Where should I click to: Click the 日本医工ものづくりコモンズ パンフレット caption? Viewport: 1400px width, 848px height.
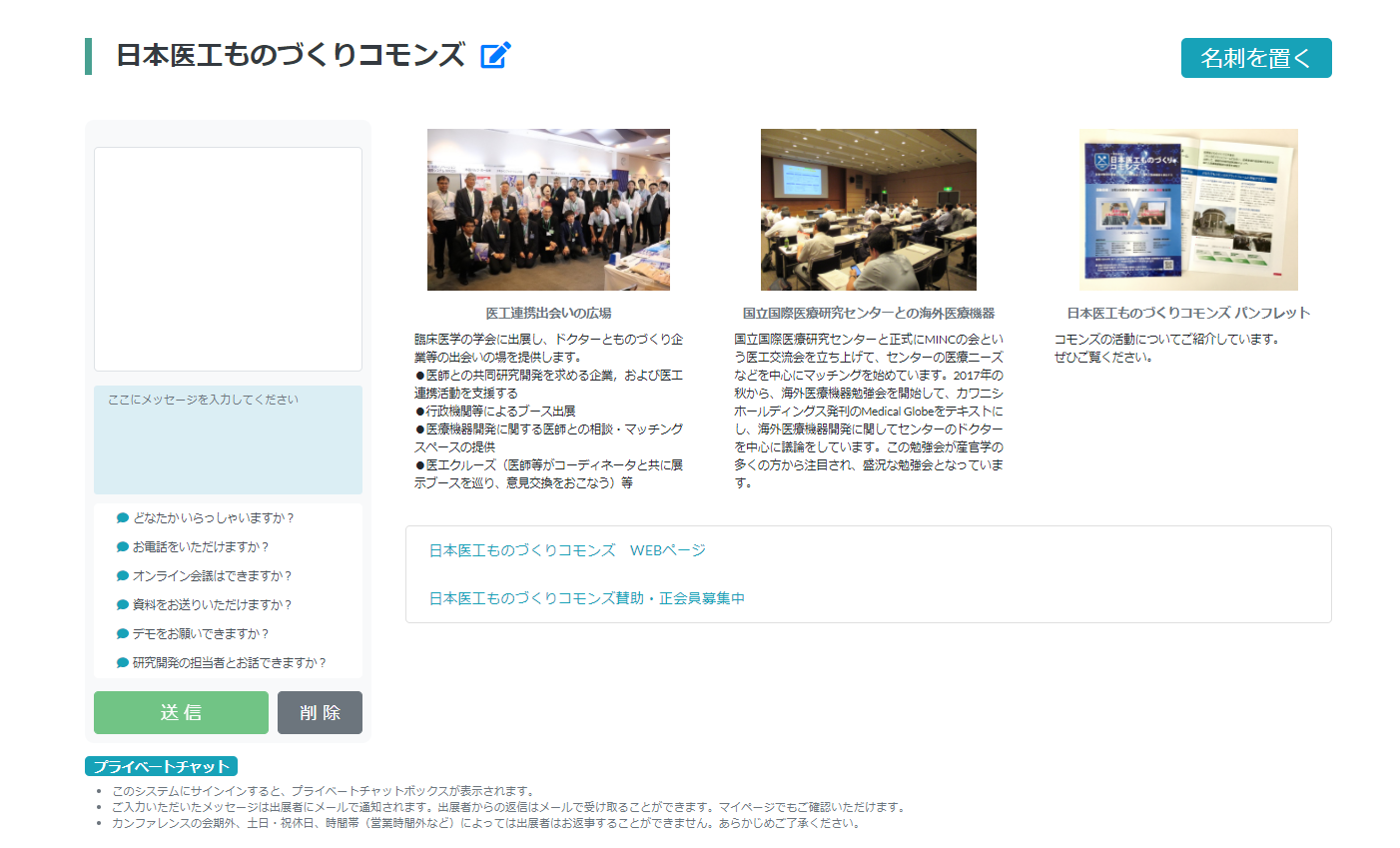(1188, 313)
